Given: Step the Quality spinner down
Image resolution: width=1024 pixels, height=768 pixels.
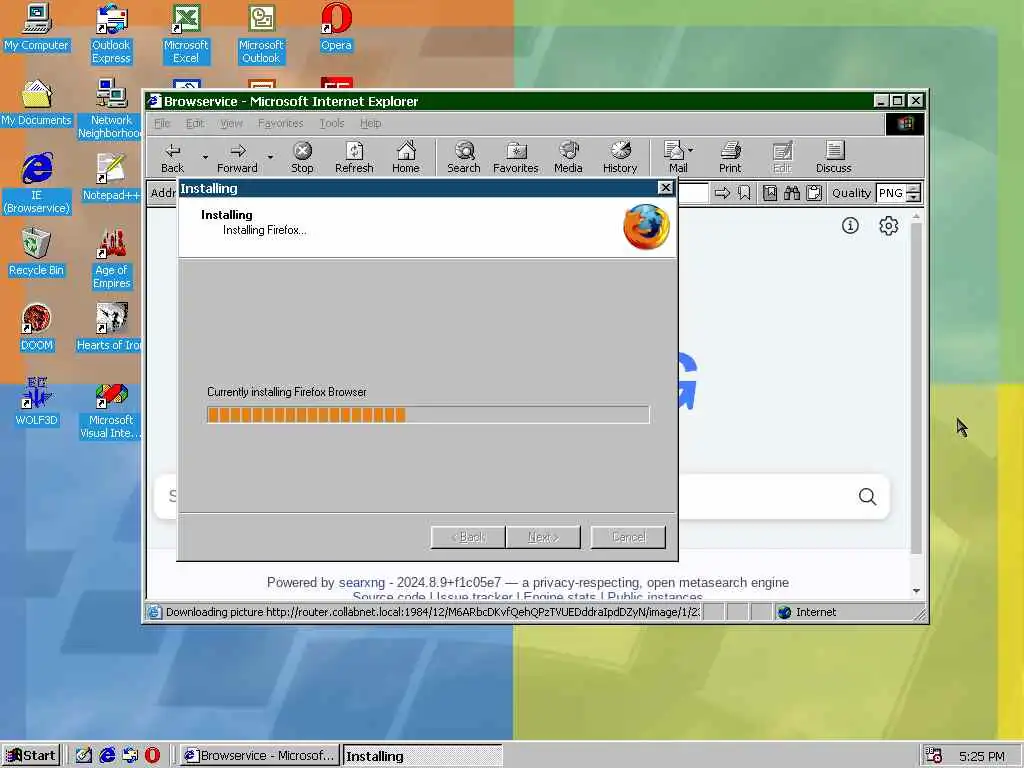Looking at the screenshot, I should pos(914,197).
